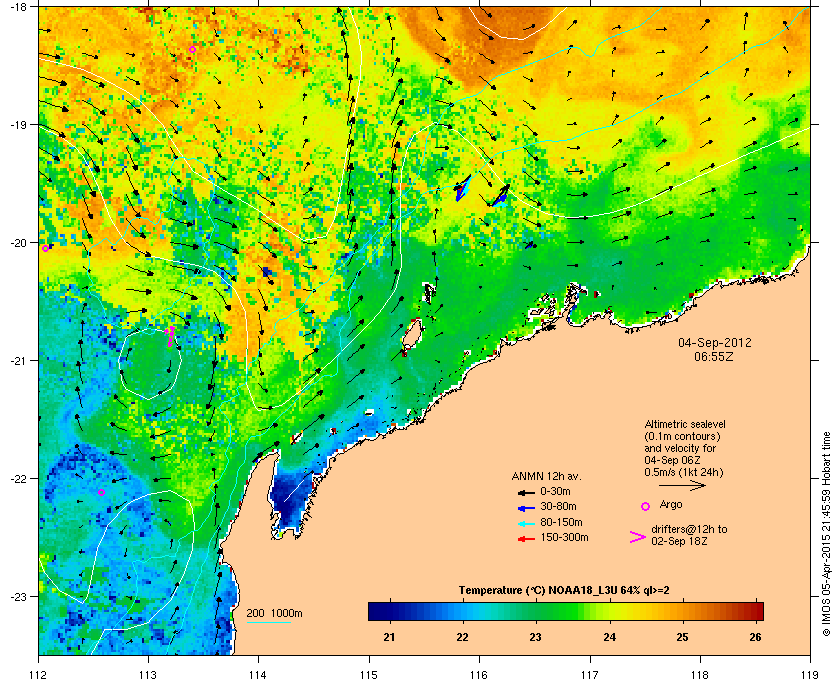Click latitude axis label '-20'
840x680 pixels.
(19, 243)
